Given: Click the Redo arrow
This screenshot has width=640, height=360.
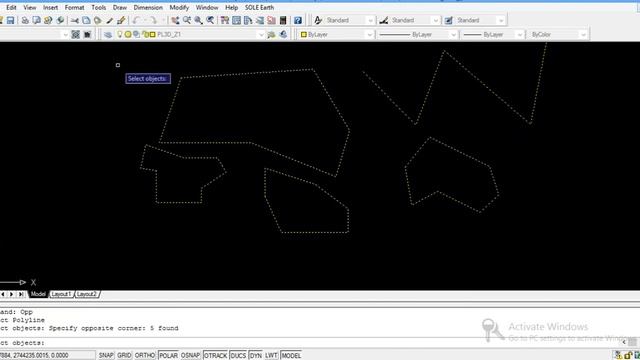Looking at the screenshot, I should tap(153, 20).
